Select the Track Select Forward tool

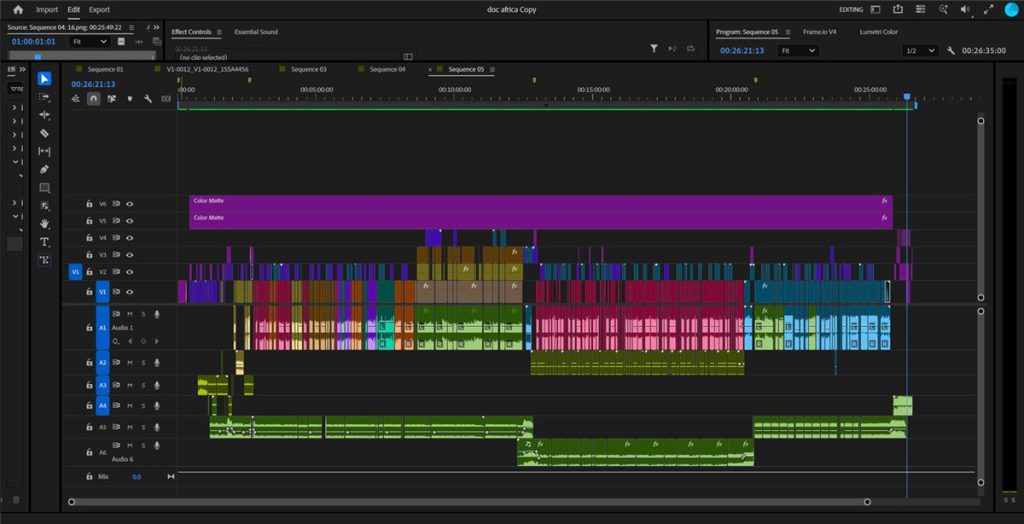(x=44, y=97)
